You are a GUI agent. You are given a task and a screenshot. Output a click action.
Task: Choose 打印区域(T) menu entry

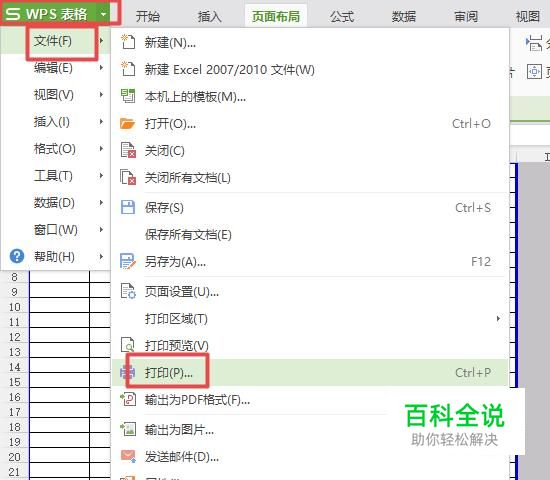(310, 319)
